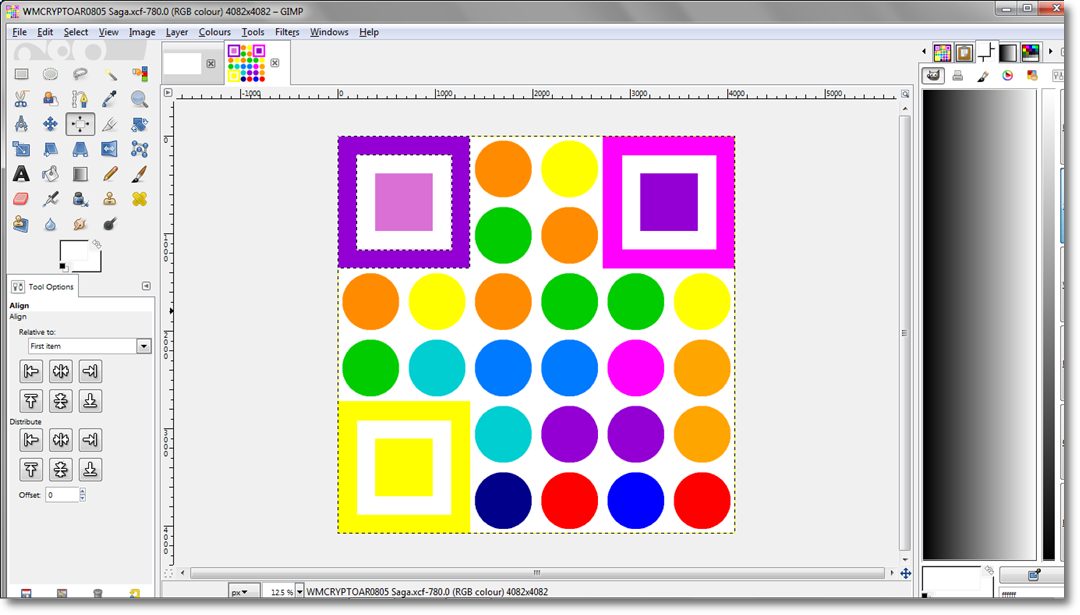Select the Flip tool
Image resolution: width=1080 pixels, height=615 pixels.
[110, 149]
